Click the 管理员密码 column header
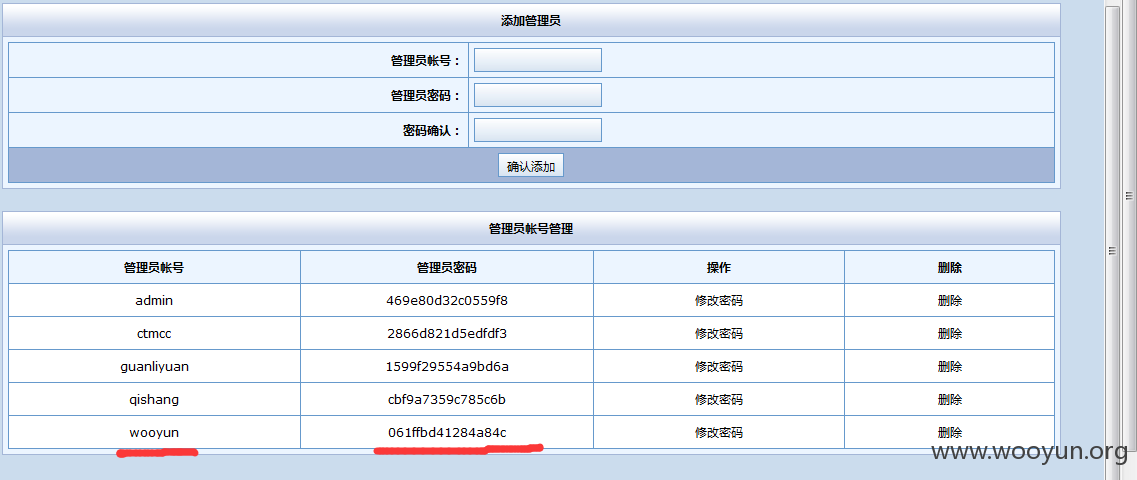The width and height of the screenshot is (1137, 480). point(447,268)
